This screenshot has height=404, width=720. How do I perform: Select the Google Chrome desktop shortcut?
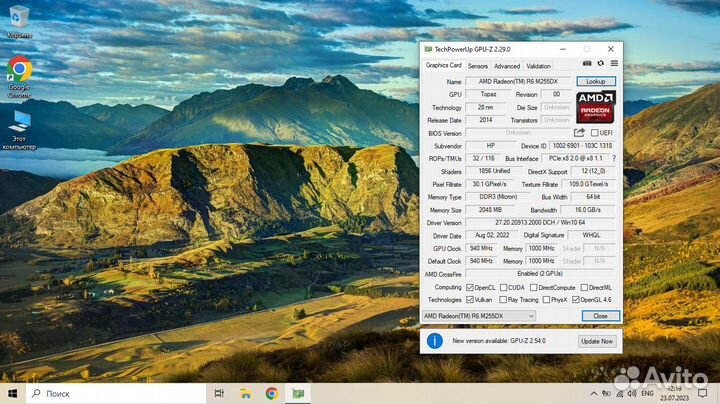click(x=19, y=77)
